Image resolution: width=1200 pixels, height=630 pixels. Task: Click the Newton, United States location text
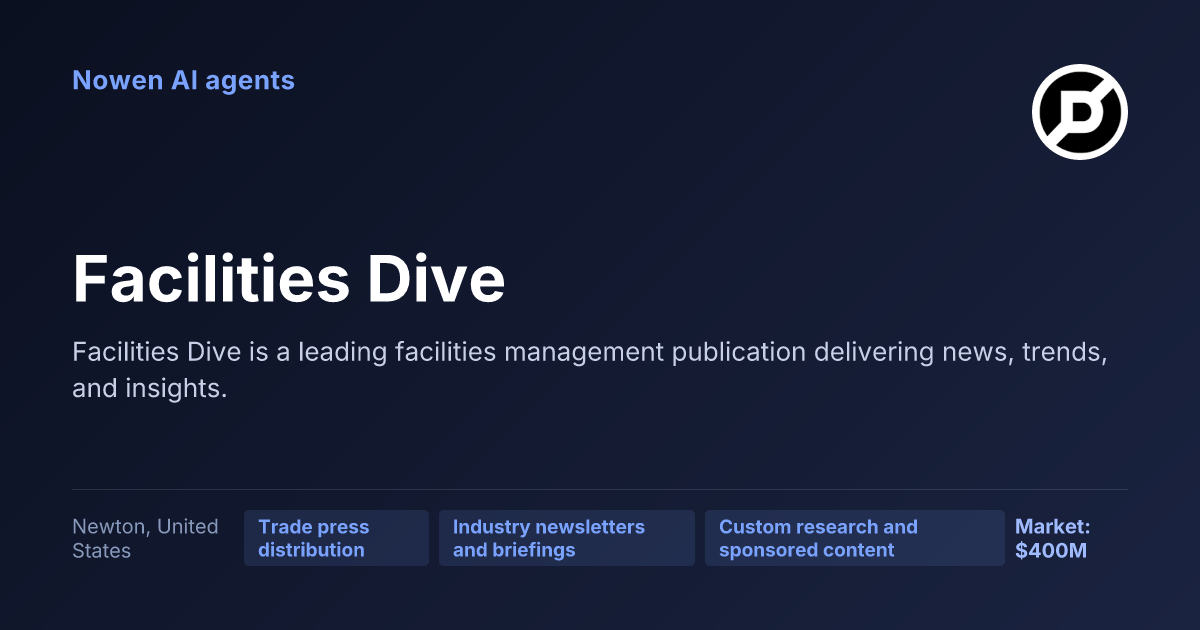(145, 538)
